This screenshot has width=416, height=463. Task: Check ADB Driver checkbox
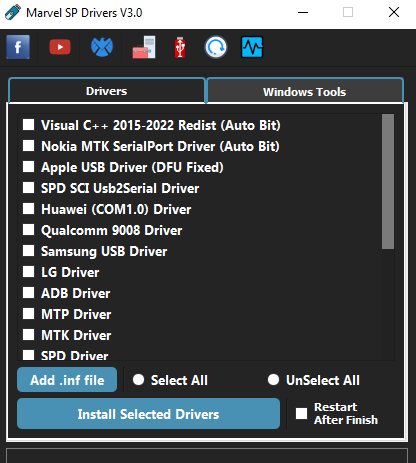point(28,293)
